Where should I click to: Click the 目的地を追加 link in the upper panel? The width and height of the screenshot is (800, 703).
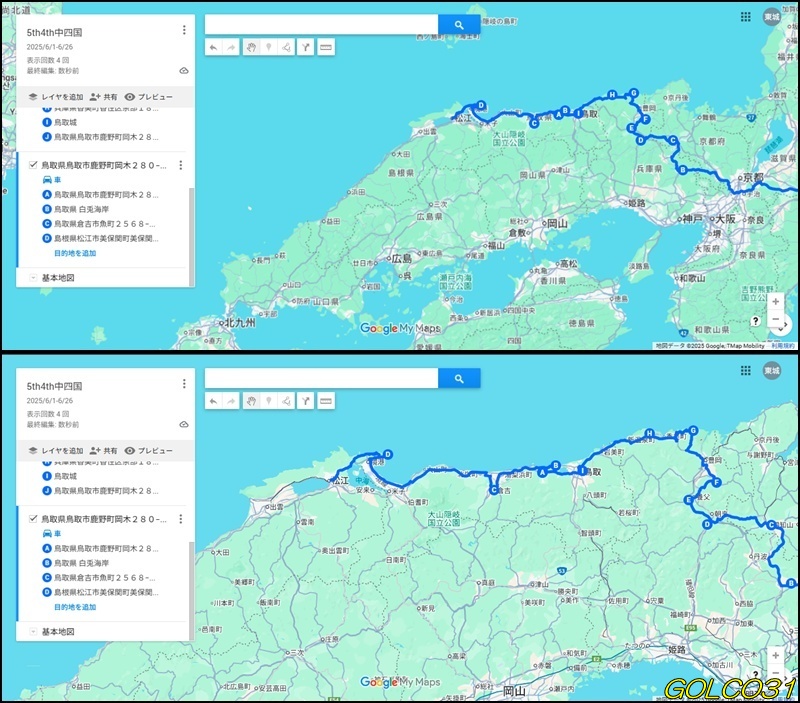(75, 253)
